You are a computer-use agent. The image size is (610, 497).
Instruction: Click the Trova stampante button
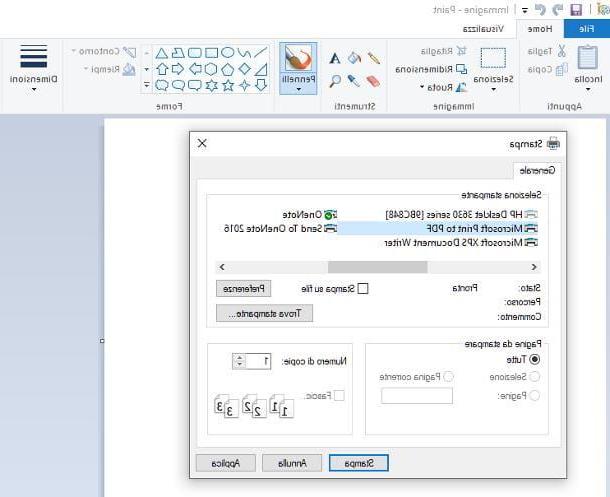tap(265, 313)
